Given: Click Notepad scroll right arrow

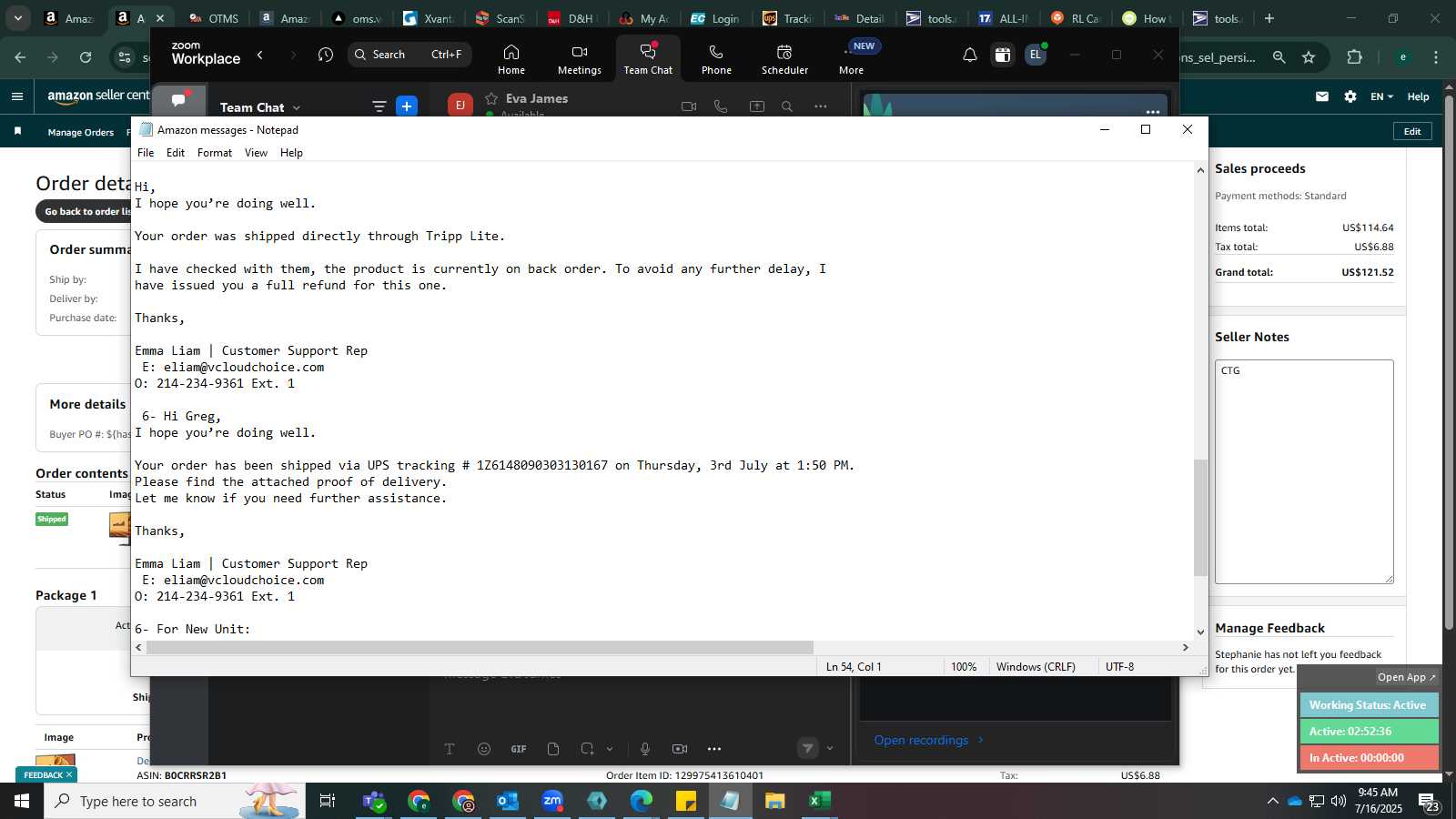Looking at the screenshot, I should tap(1185, 647).
